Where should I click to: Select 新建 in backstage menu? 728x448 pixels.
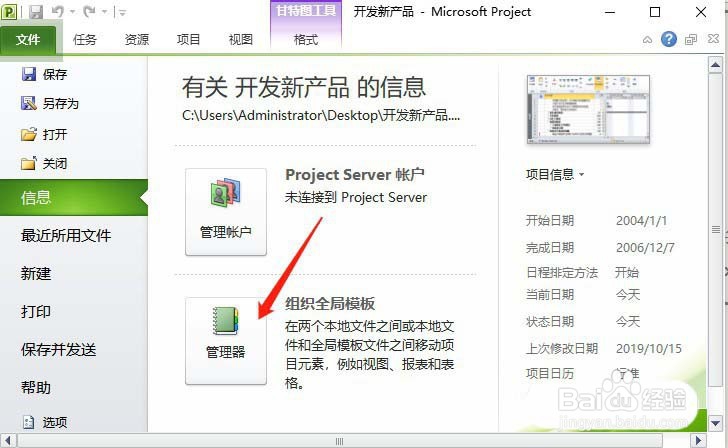(36, 273)
